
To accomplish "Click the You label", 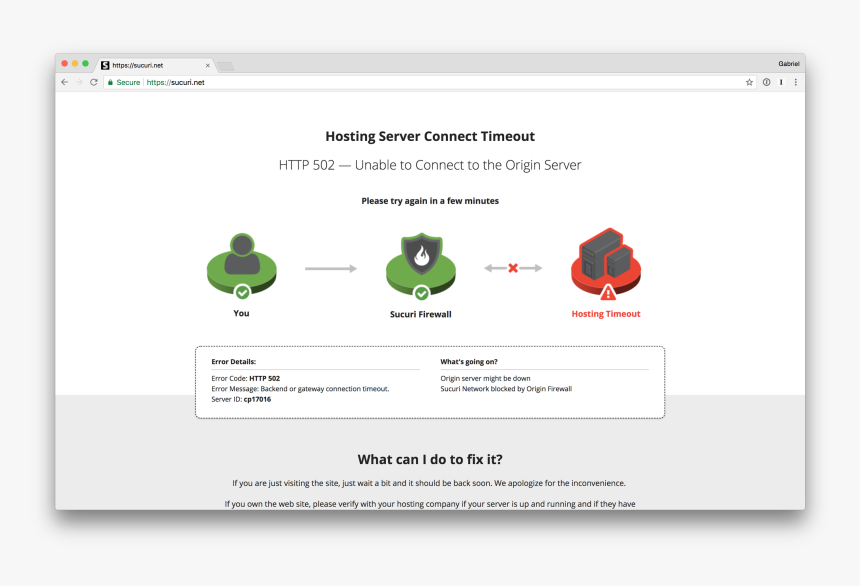I will click(x=241, y=313).
